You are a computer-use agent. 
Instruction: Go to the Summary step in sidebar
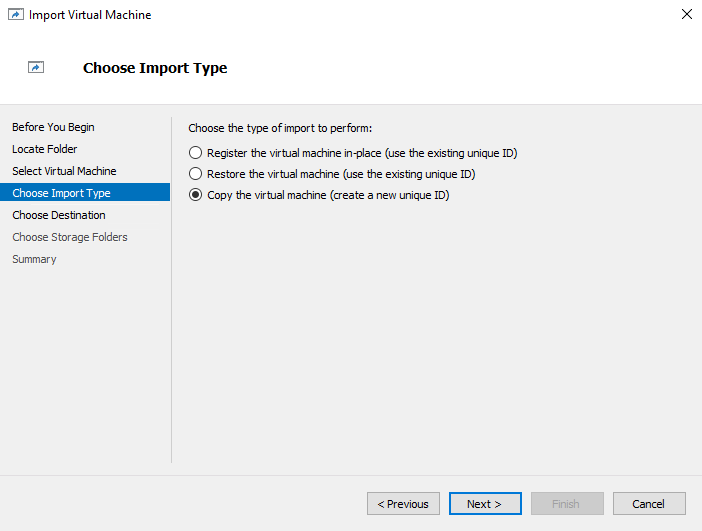point(34,259)
